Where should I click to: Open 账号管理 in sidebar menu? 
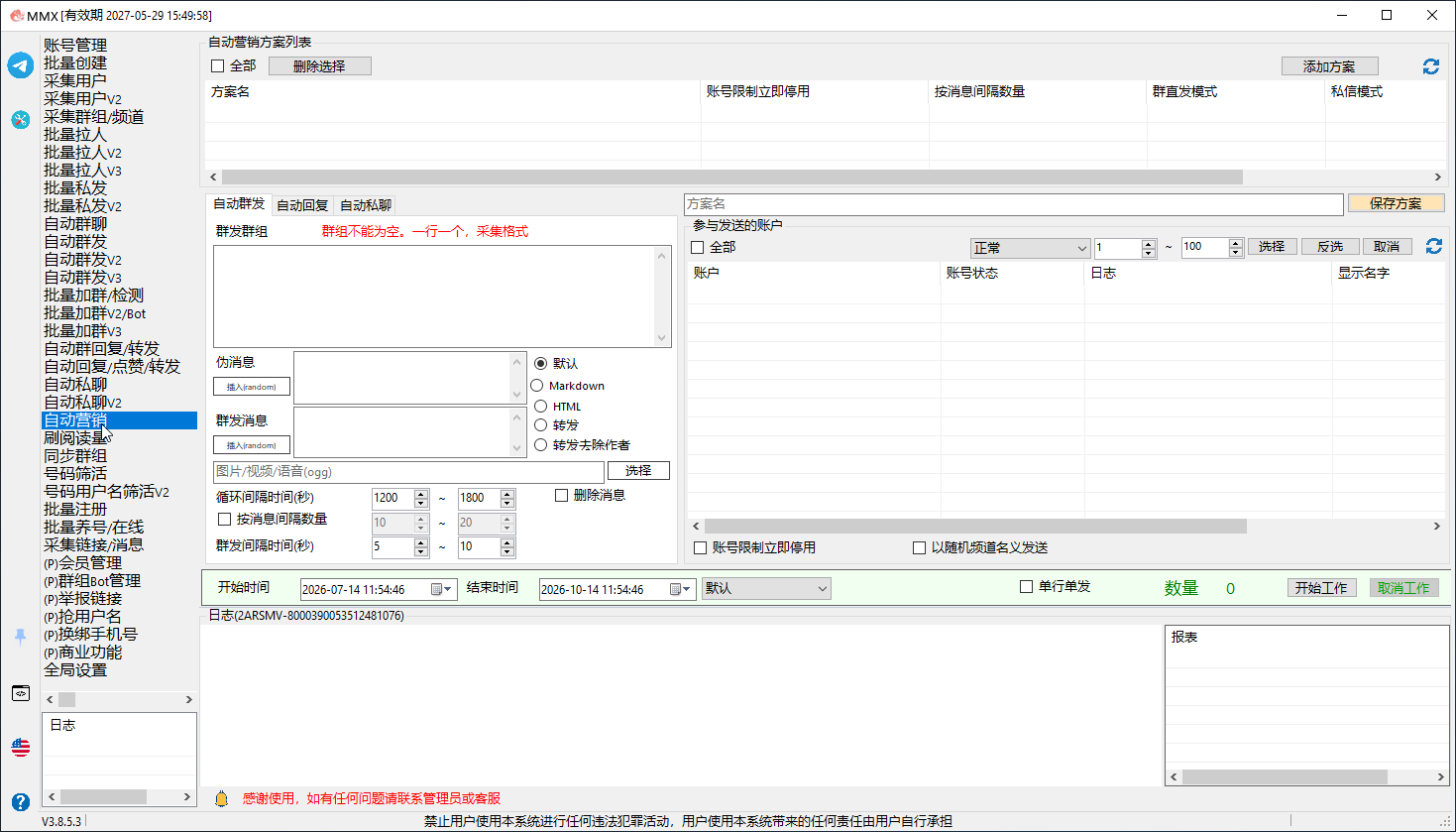[x=75, y=45]
